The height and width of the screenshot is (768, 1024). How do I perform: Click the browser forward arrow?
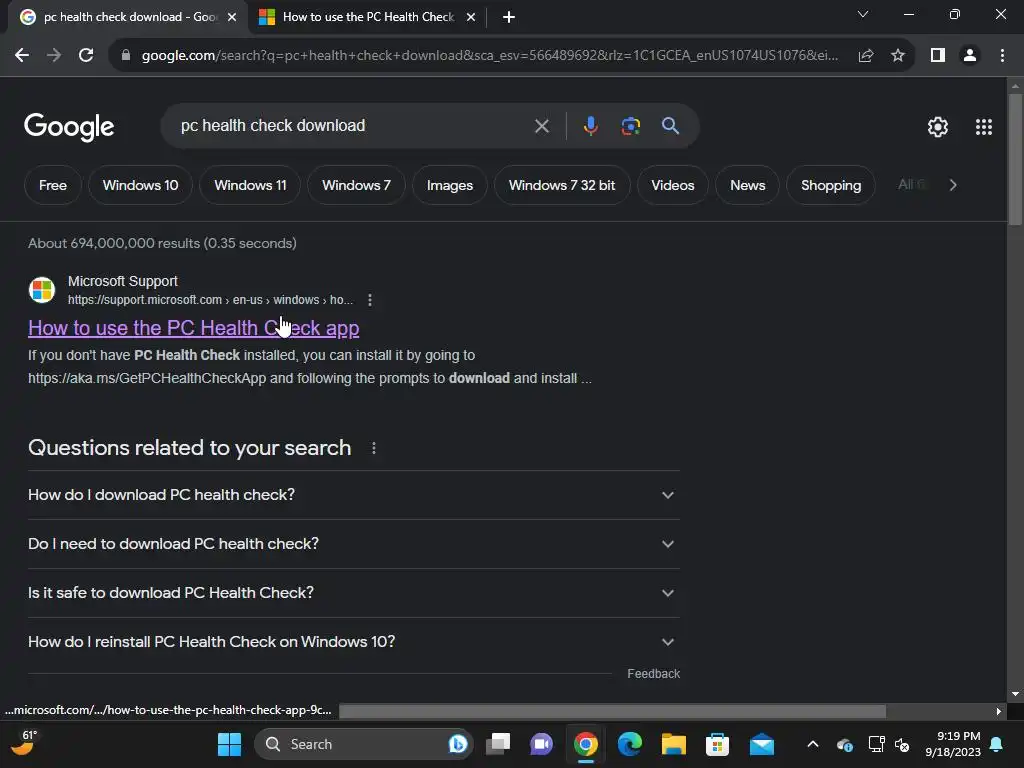pyautogui.click(x=54, y=56)
